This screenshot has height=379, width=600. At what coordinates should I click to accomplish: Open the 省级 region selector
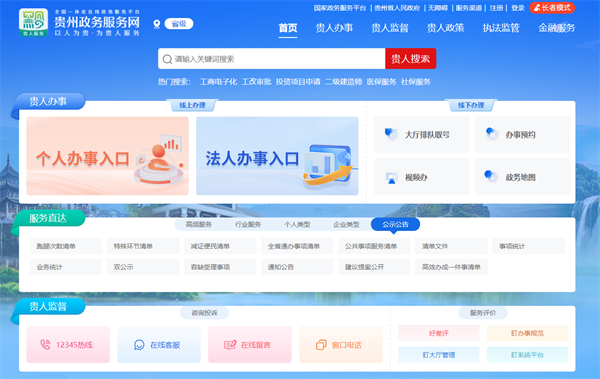pyautogui.click(x=179, y=24)
